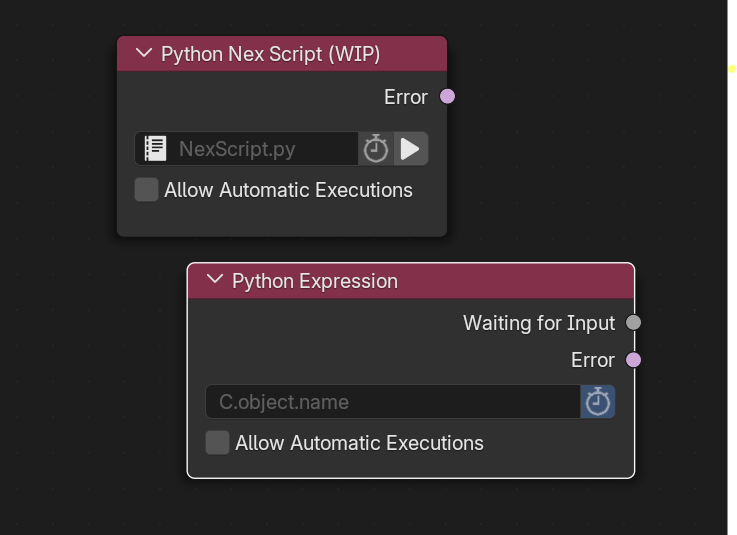
Task: Collapse the Python Nex Script (WIP) node chevron
Action: (144, 53)
